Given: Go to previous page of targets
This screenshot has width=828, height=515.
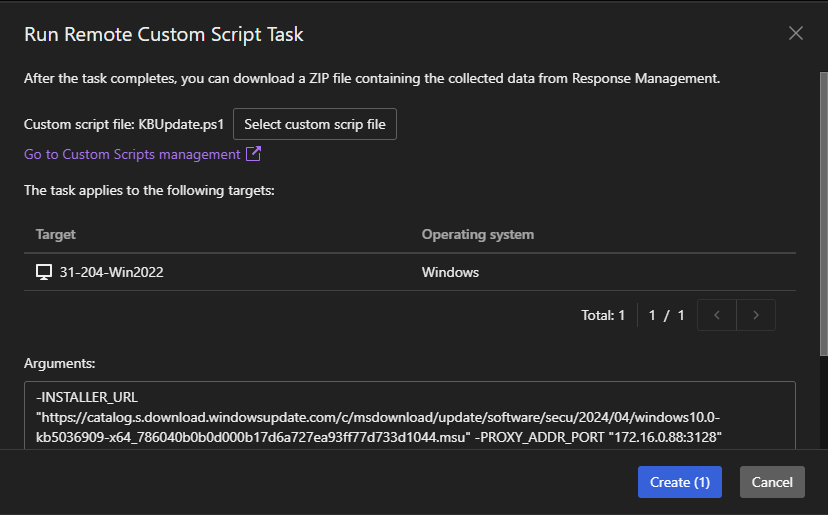Looking at the screenshot, I should point(716,315).
